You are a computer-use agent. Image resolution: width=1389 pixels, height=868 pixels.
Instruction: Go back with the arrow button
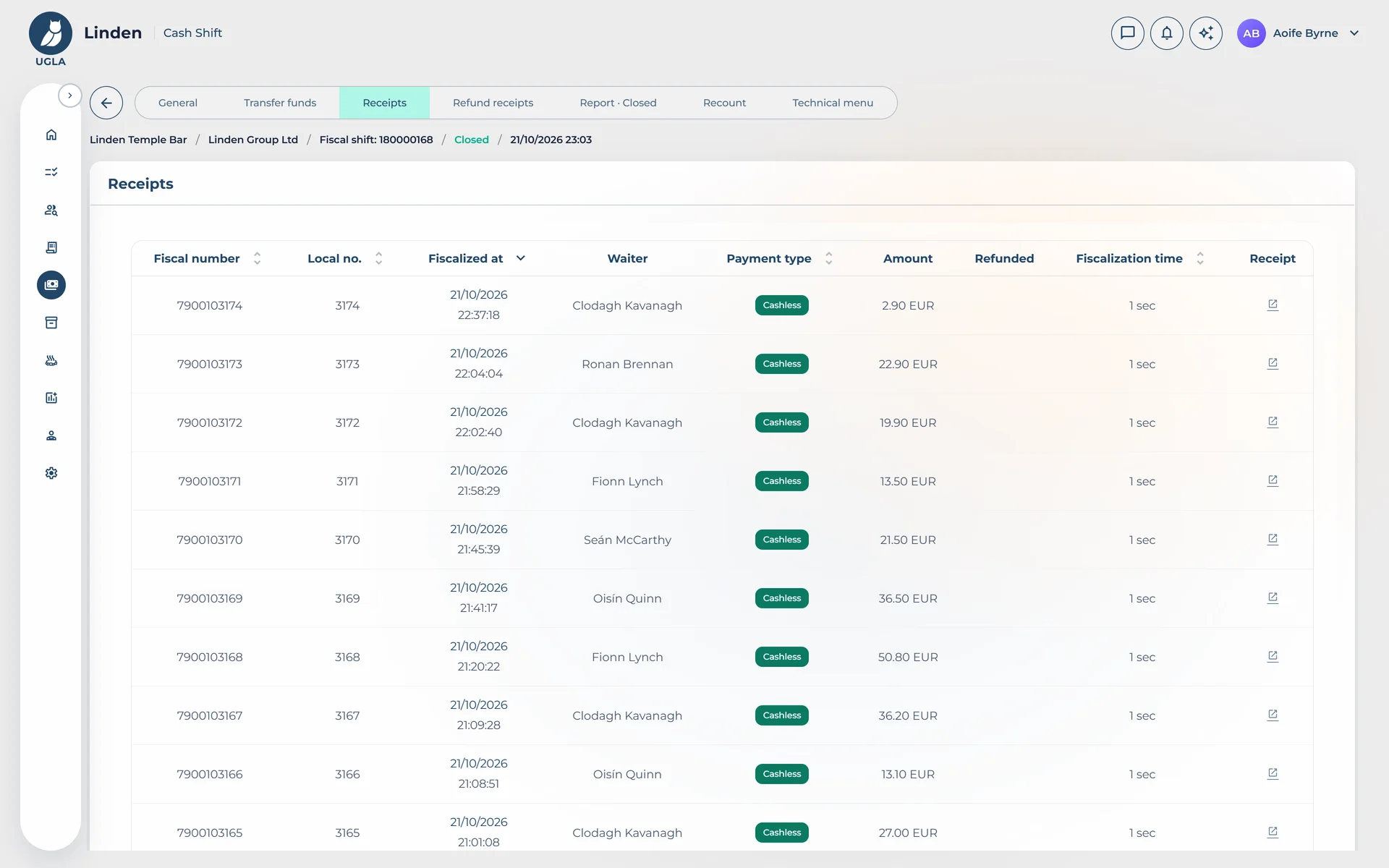click(106, 103)
